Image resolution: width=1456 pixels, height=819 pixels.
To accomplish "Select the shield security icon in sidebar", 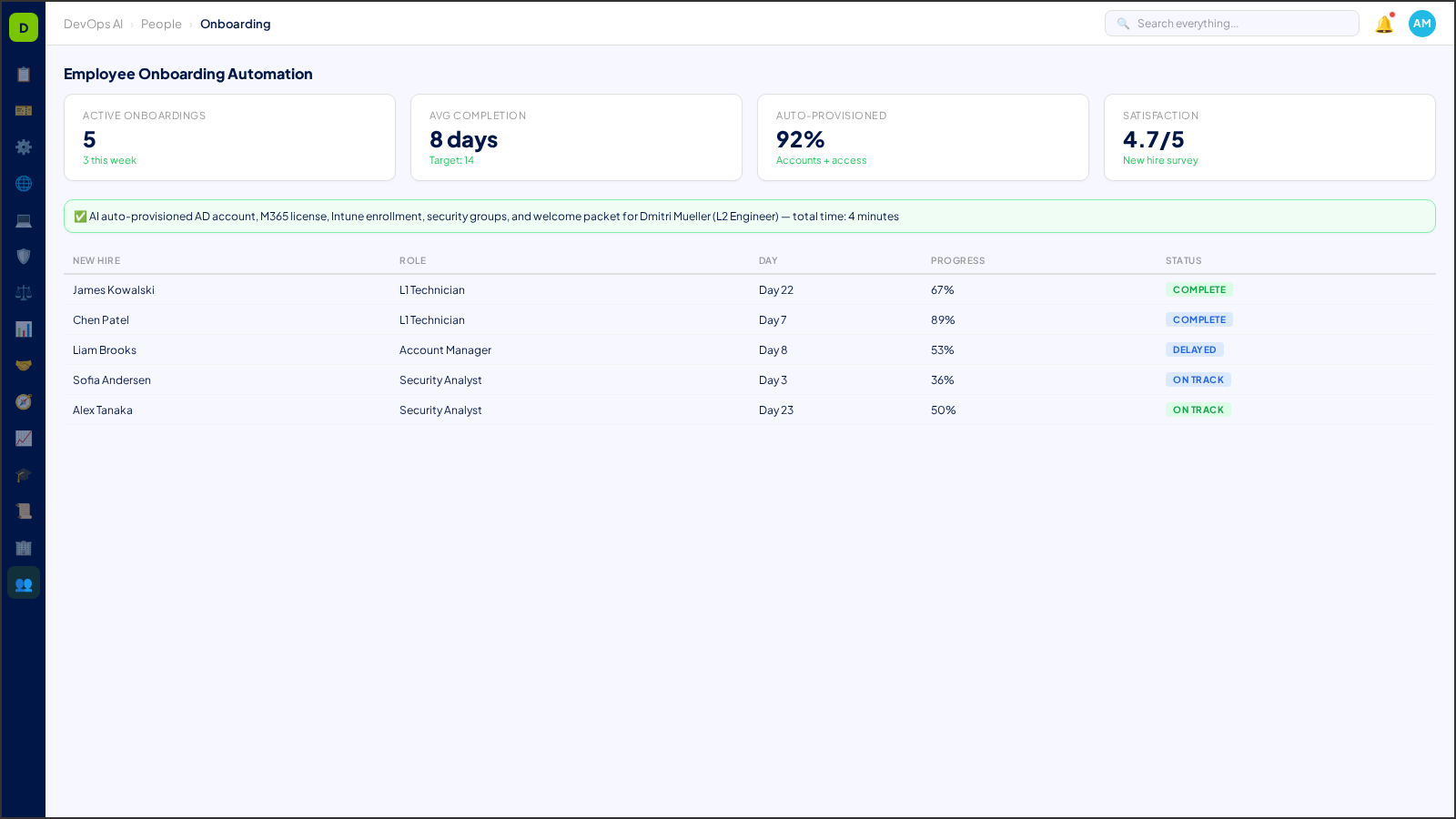I will click(24, 257).
